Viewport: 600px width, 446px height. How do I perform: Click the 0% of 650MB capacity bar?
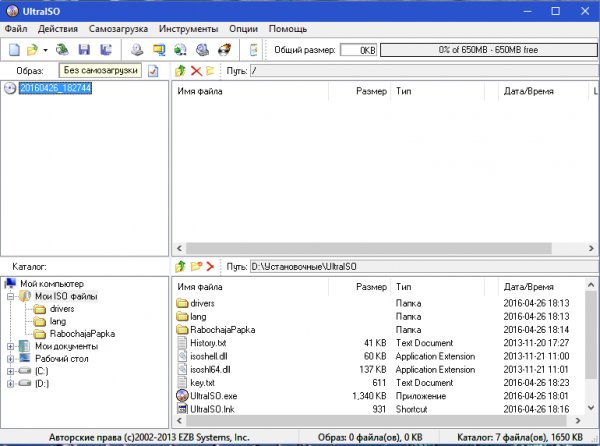click(489, 50)
